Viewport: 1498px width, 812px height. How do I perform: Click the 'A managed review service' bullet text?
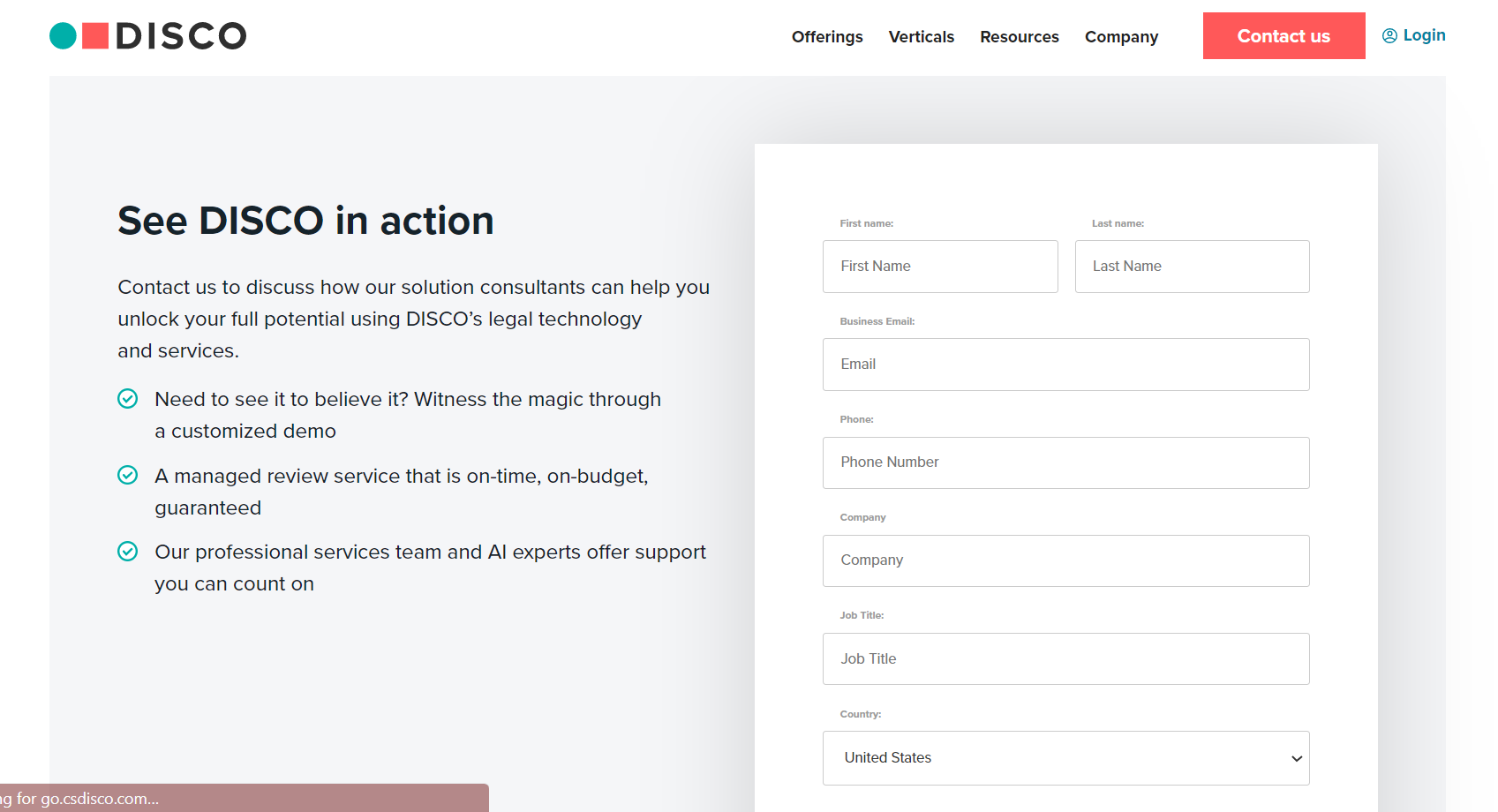(402, 492)
